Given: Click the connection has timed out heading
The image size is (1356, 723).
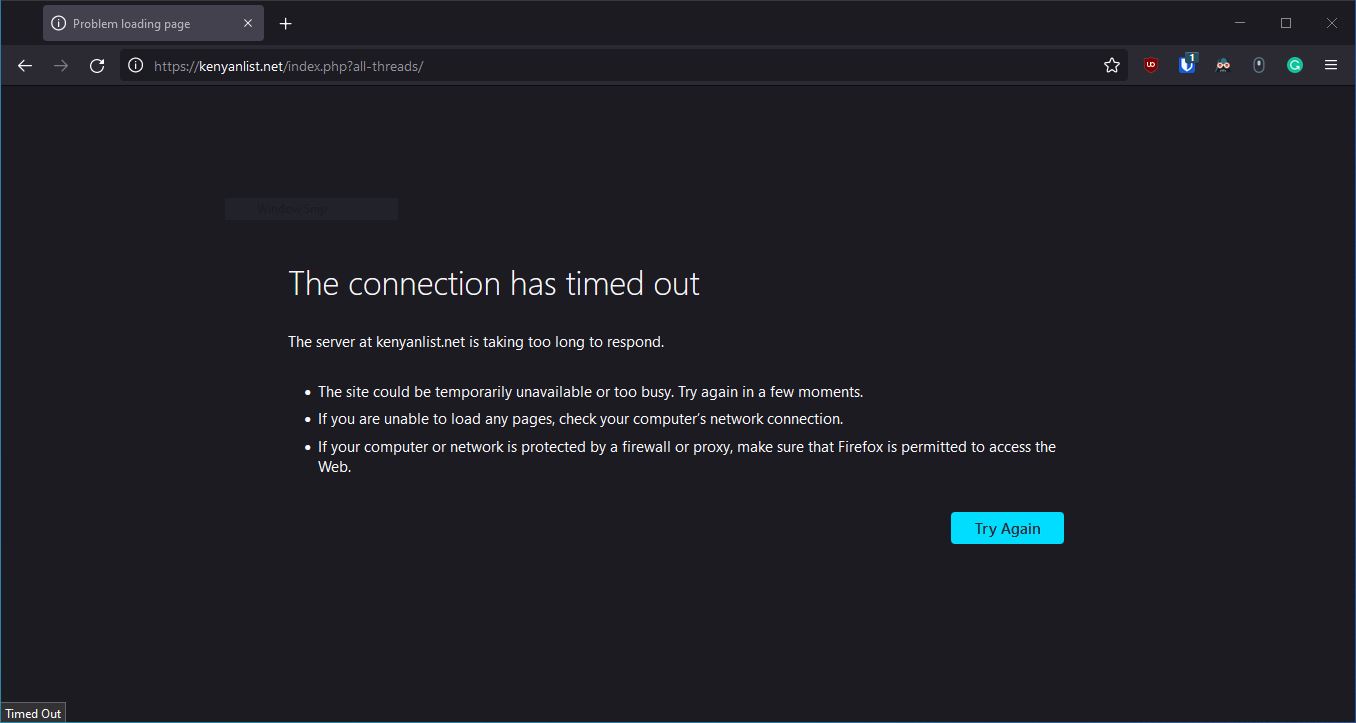Looking at the screenshot, I should [x=494, y=284].
